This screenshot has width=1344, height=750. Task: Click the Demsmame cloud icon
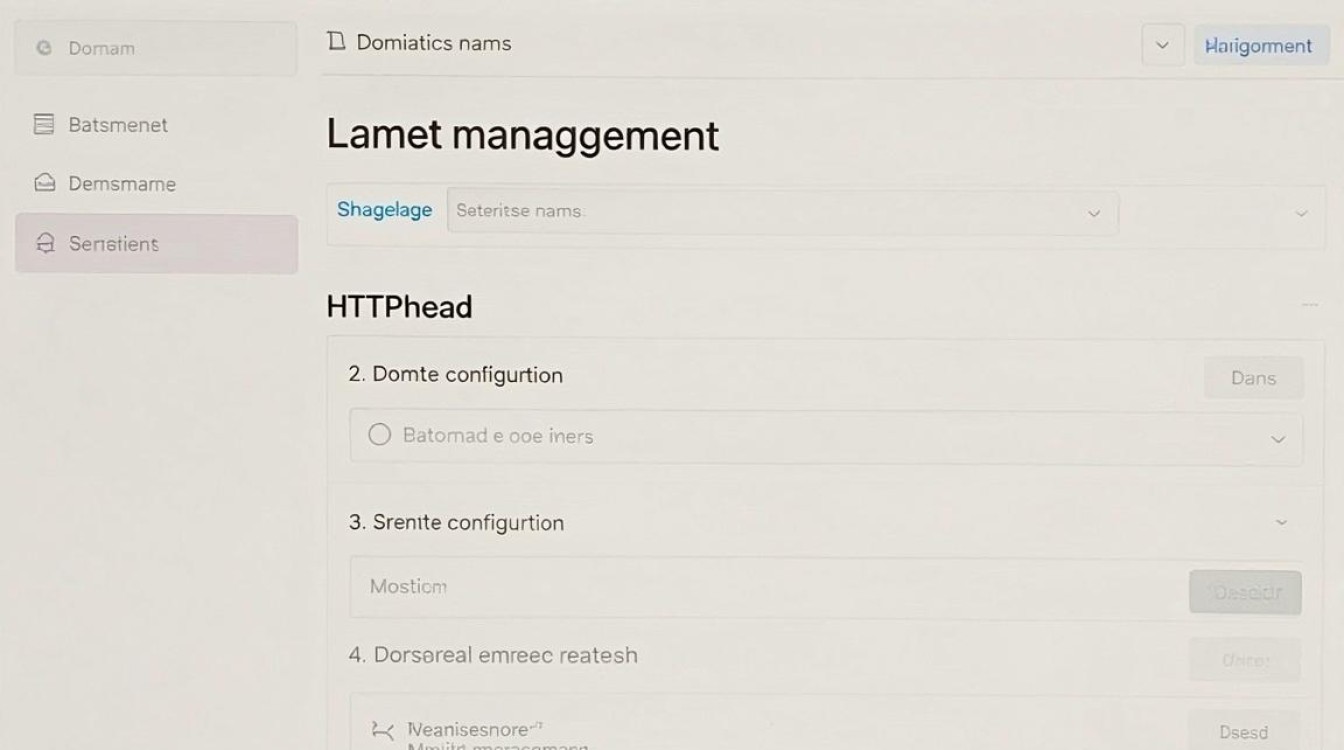point(44,183)
